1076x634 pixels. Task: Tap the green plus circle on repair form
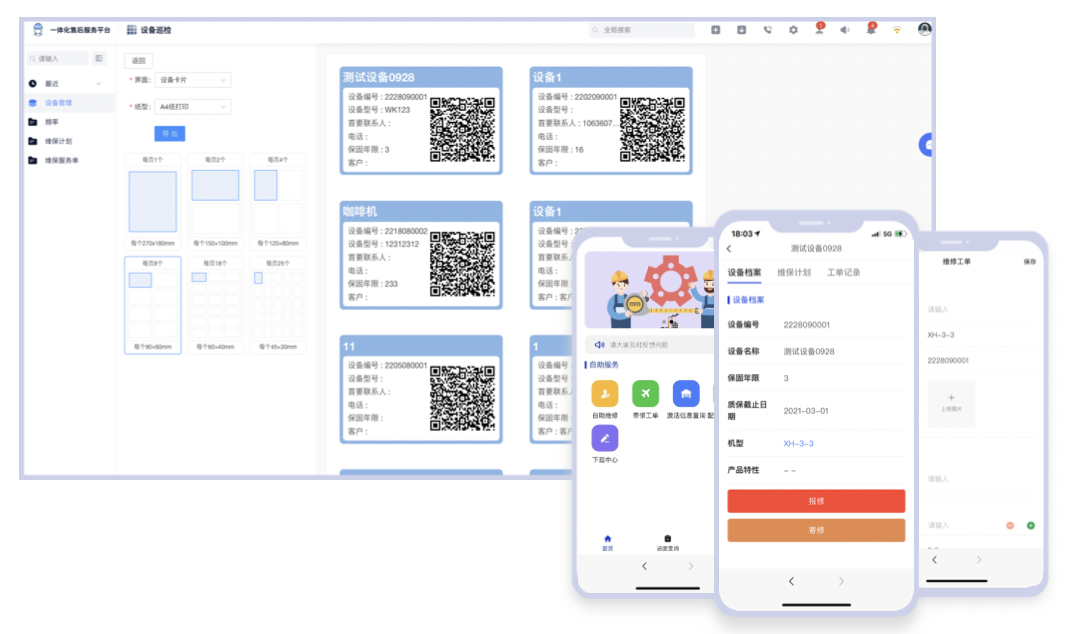(x=1031, y=525)
